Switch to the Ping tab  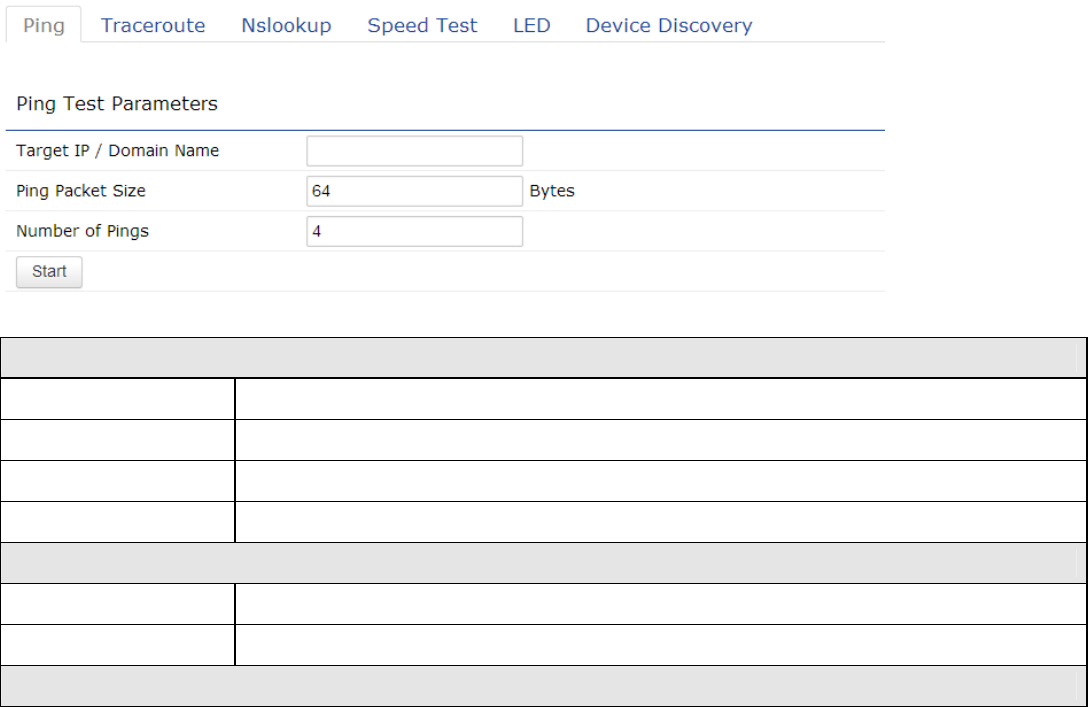point(44,25)
